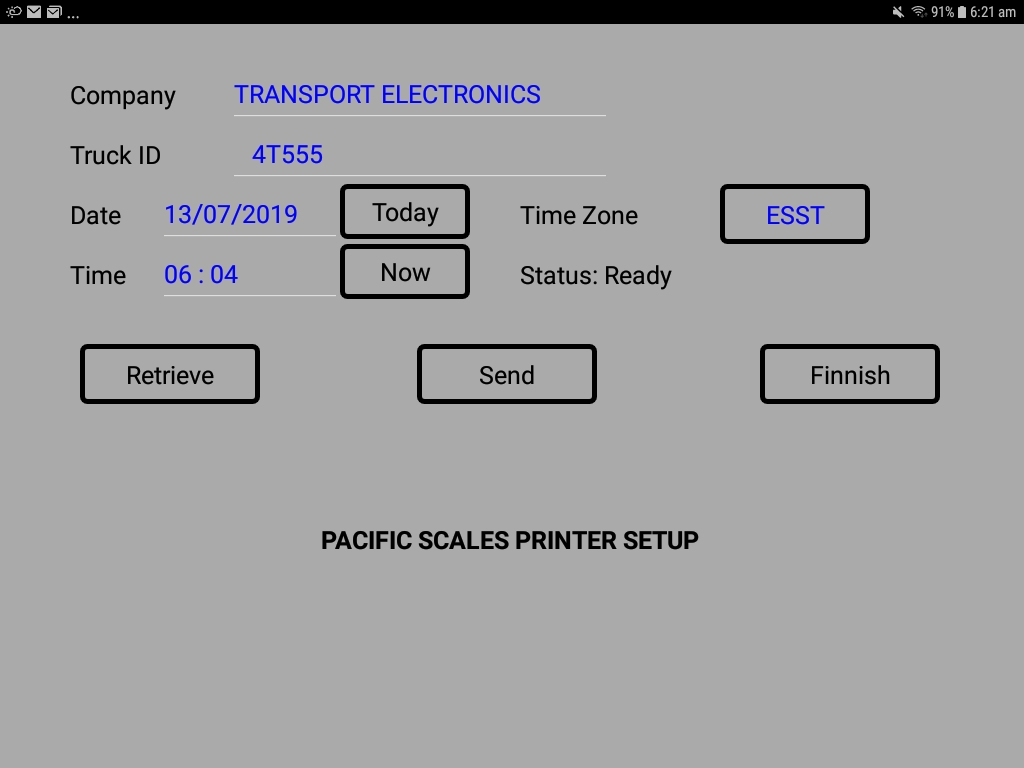The height and width of the screenshot is (768, 1024).
Task: Click the Finnish button
Action: click(x=850, y=374)
